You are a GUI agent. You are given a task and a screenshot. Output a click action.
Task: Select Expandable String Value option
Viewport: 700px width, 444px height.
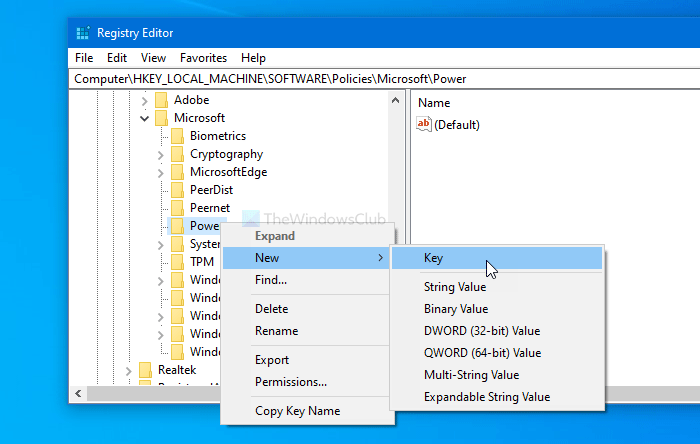[x=497, y=397]
